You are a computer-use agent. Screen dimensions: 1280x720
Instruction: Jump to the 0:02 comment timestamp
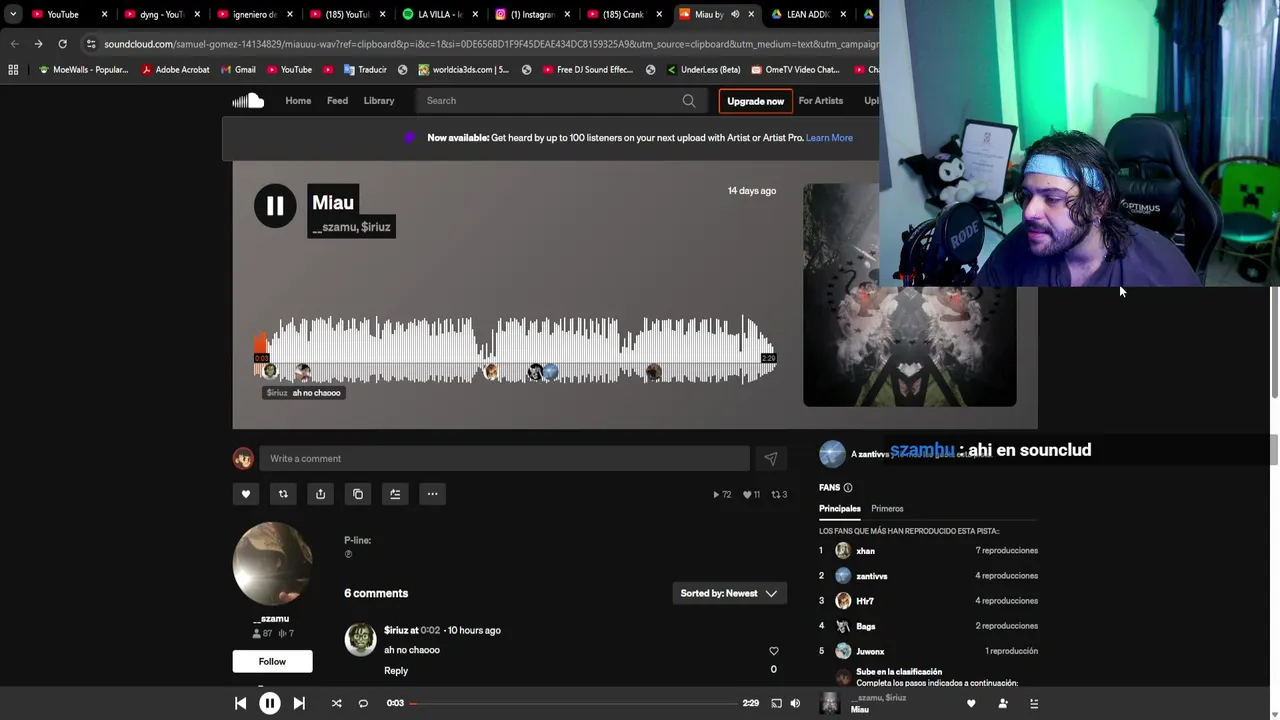430,630
